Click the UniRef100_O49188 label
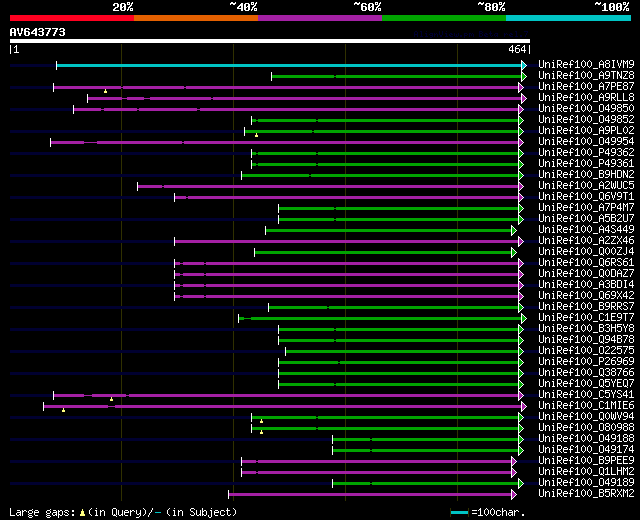Screen dimensions: 640x520 (586, 439)
